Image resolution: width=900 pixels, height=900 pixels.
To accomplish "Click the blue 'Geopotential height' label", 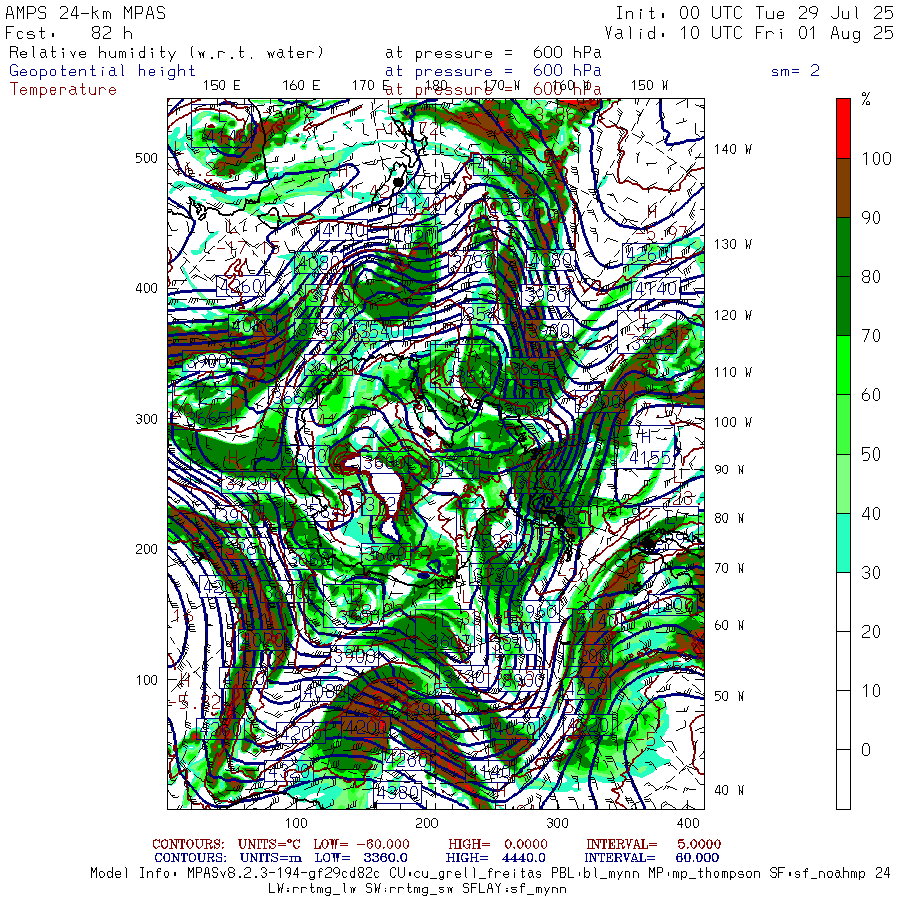I will (x=102, y=71).
